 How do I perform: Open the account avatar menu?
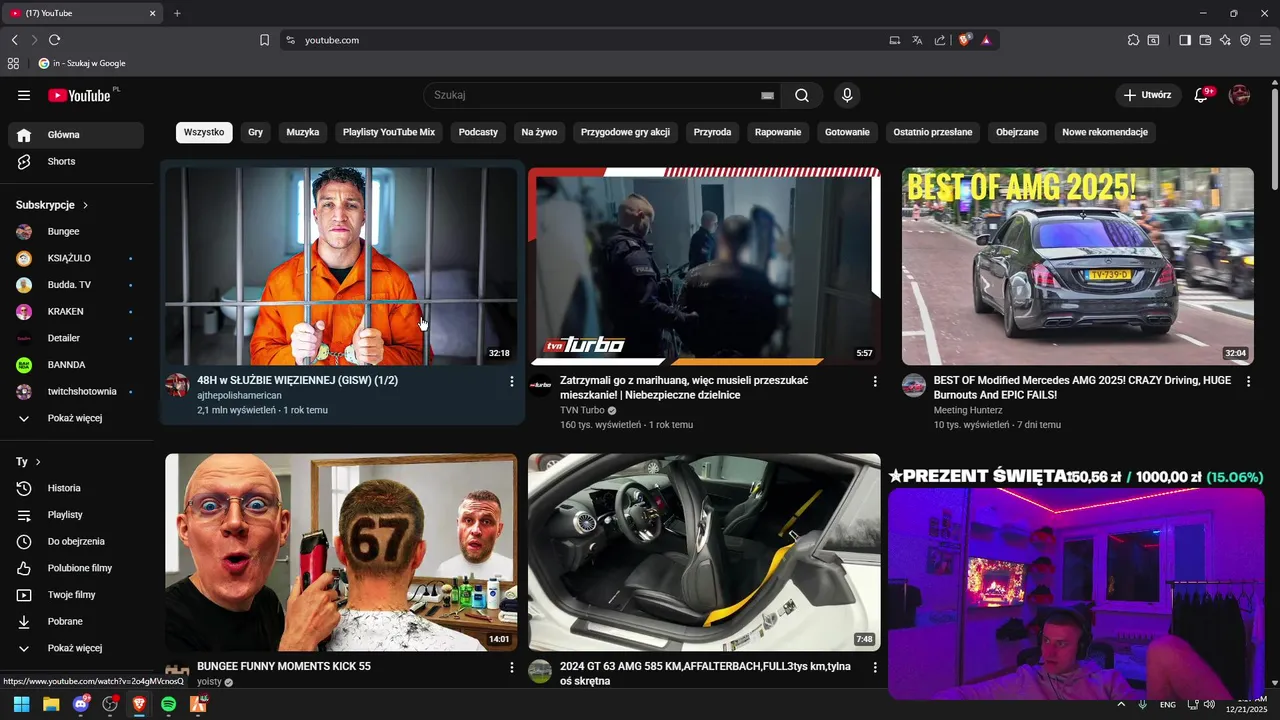[x=1240, y=95]
